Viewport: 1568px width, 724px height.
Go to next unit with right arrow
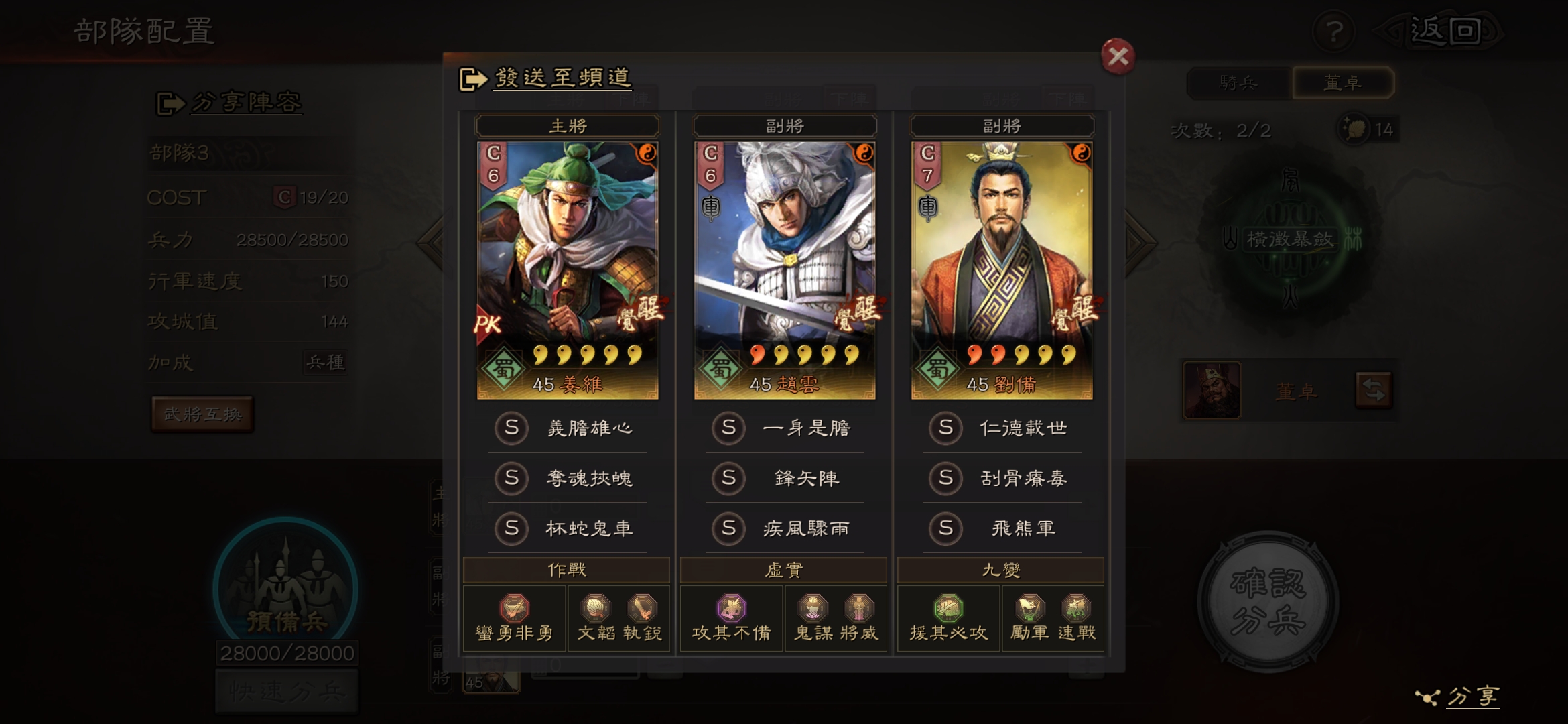pyautogui.click(x=1140, y=243)
